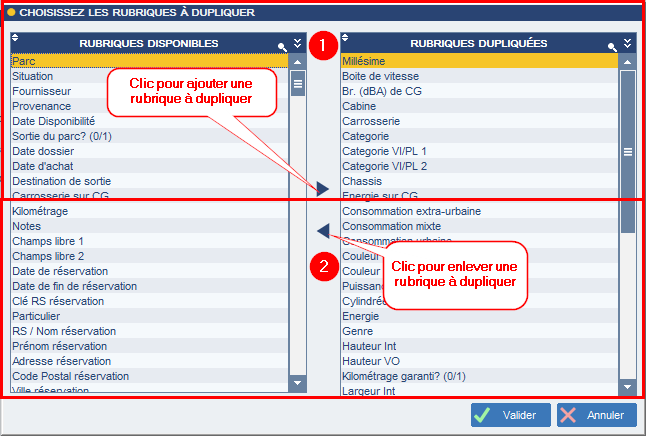Click sort arrows icon in Rubriques Dupliquées header

[345, 38]
